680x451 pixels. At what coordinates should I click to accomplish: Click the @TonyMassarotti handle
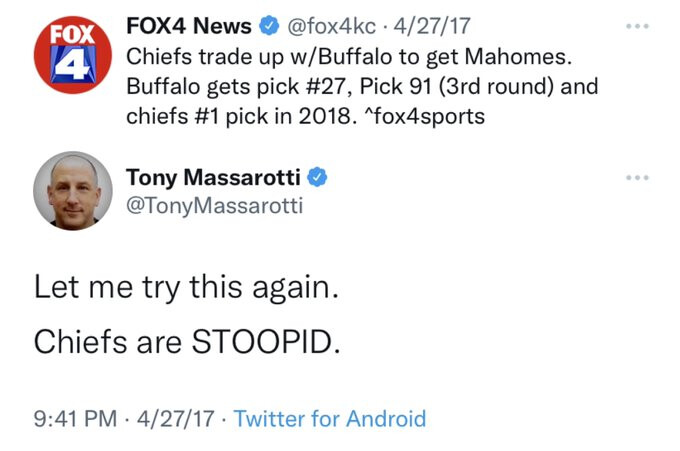[214, 206]
